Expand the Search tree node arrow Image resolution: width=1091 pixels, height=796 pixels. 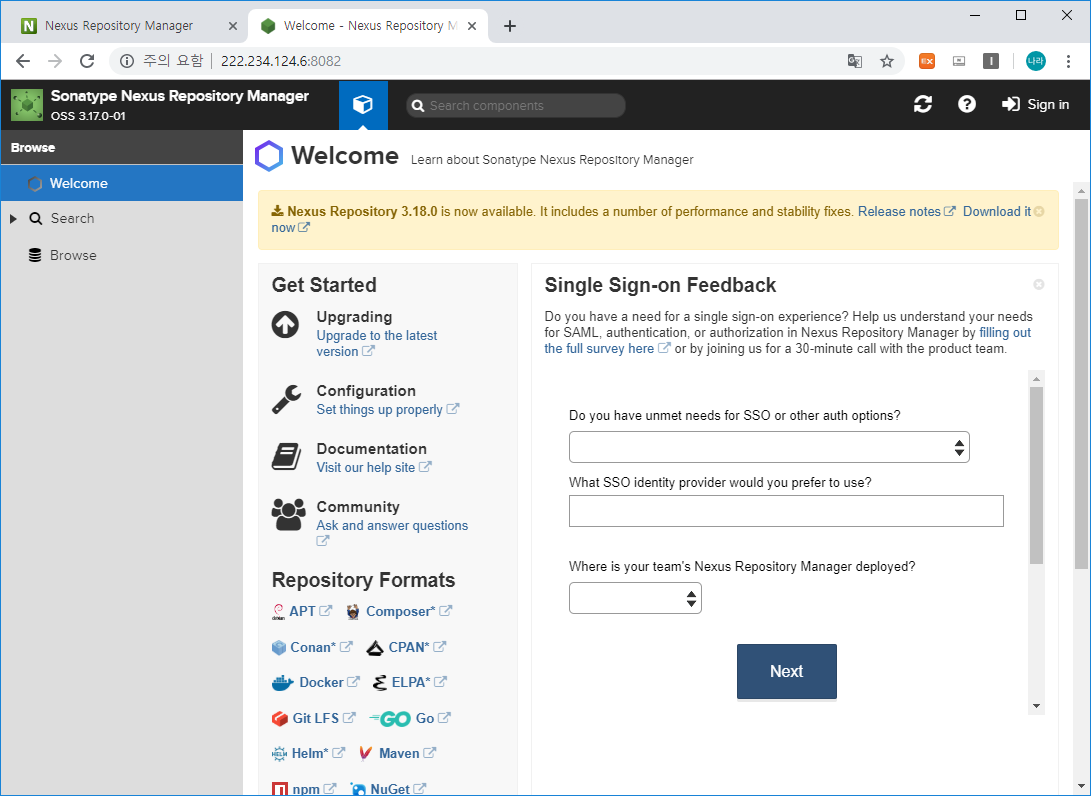(13, 218)
